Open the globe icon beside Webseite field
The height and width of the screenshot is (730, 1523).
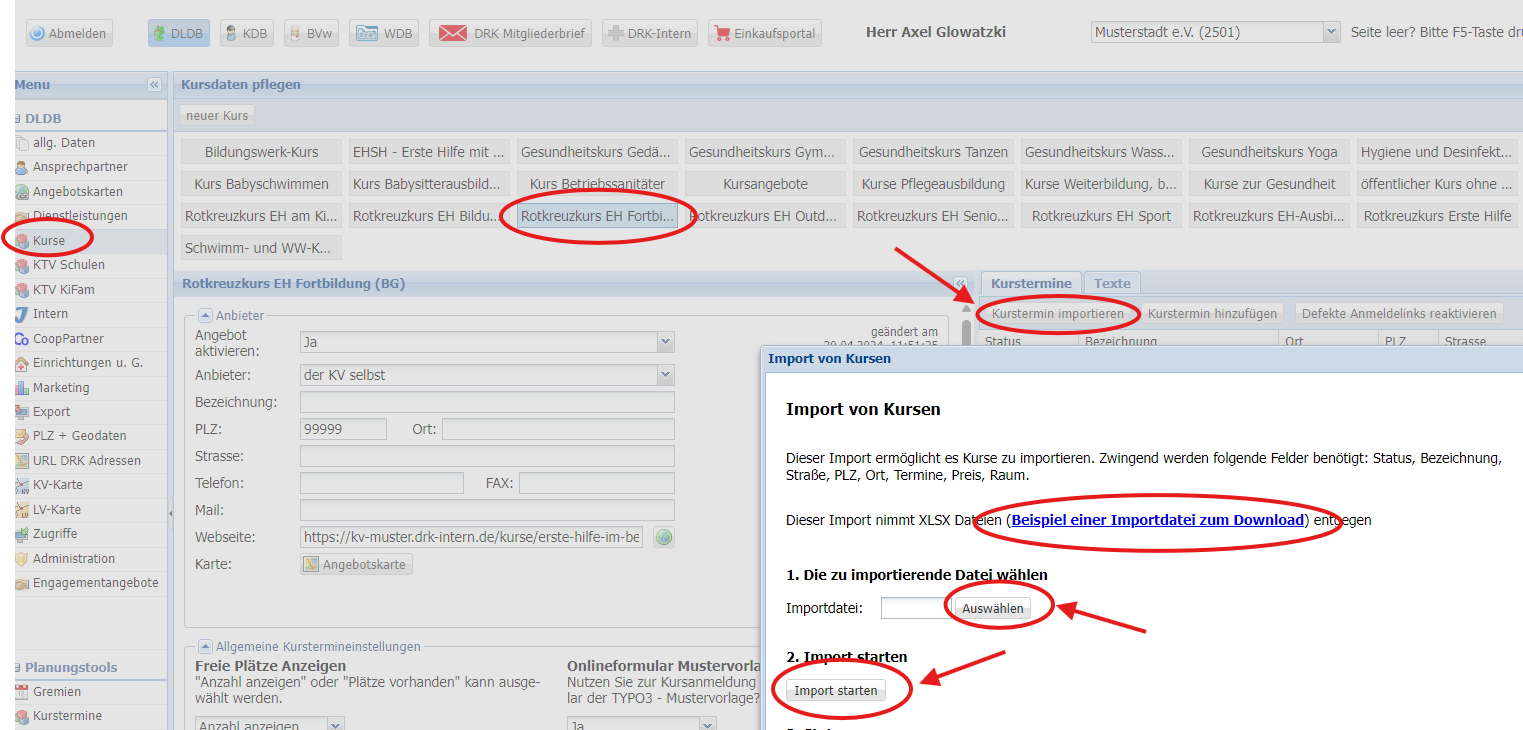[x=663, y=538]
